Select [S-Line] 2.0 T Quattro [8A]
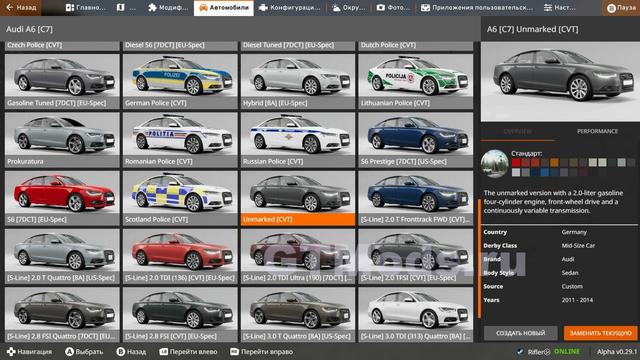The width and height of the screenshot is (640, 360). 62,257
